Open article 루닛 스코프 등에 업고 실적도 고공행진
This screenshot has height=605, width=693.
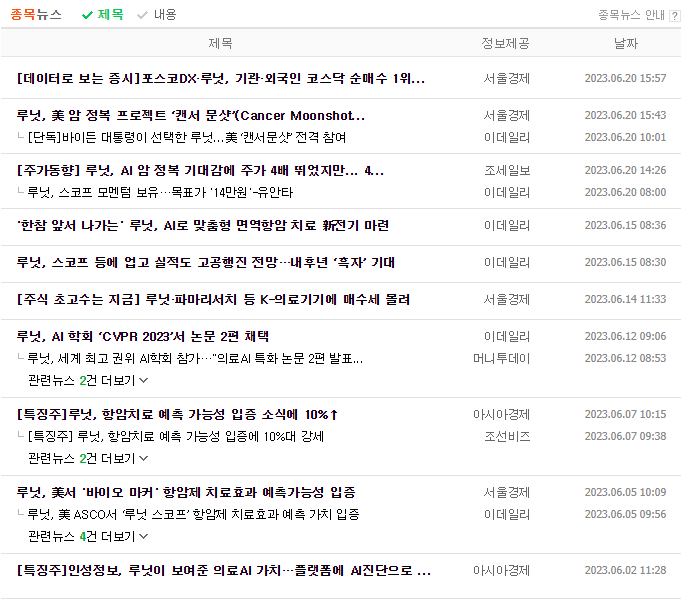(206, 263)
